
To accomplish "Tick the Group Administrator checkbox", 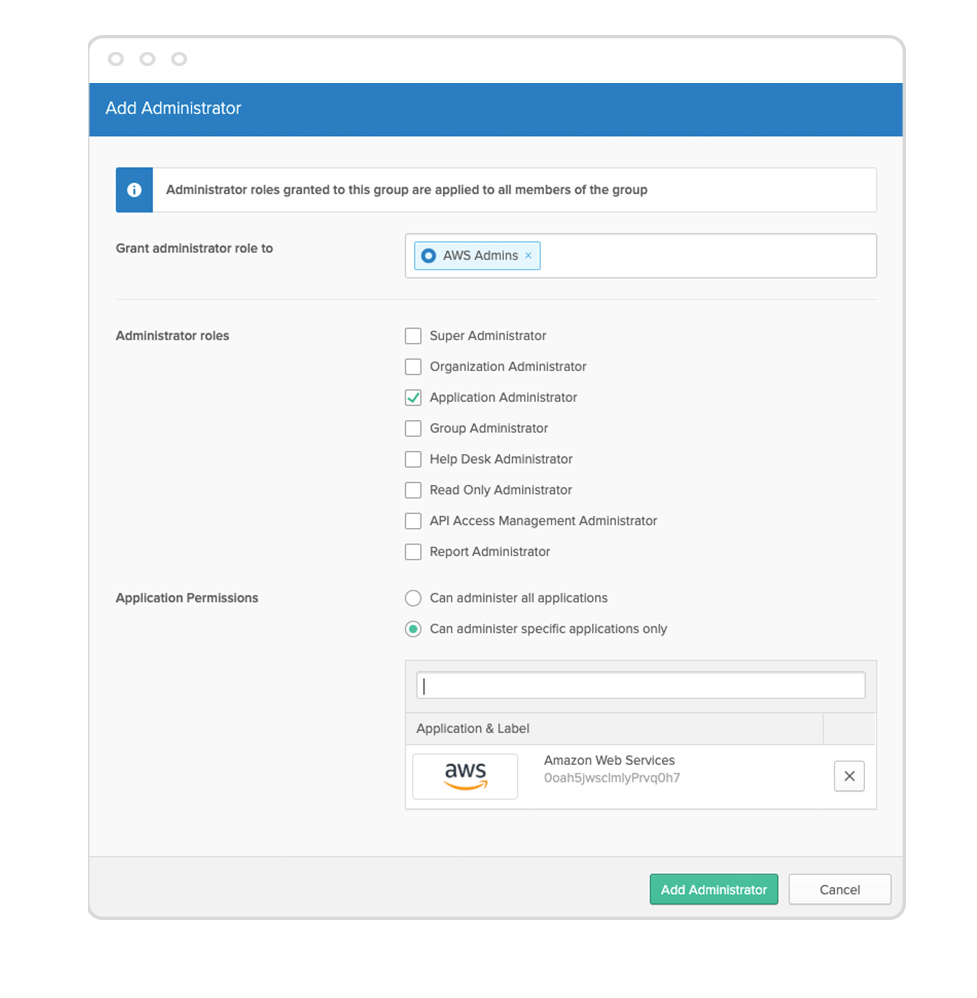I will (x=413, y=428).
